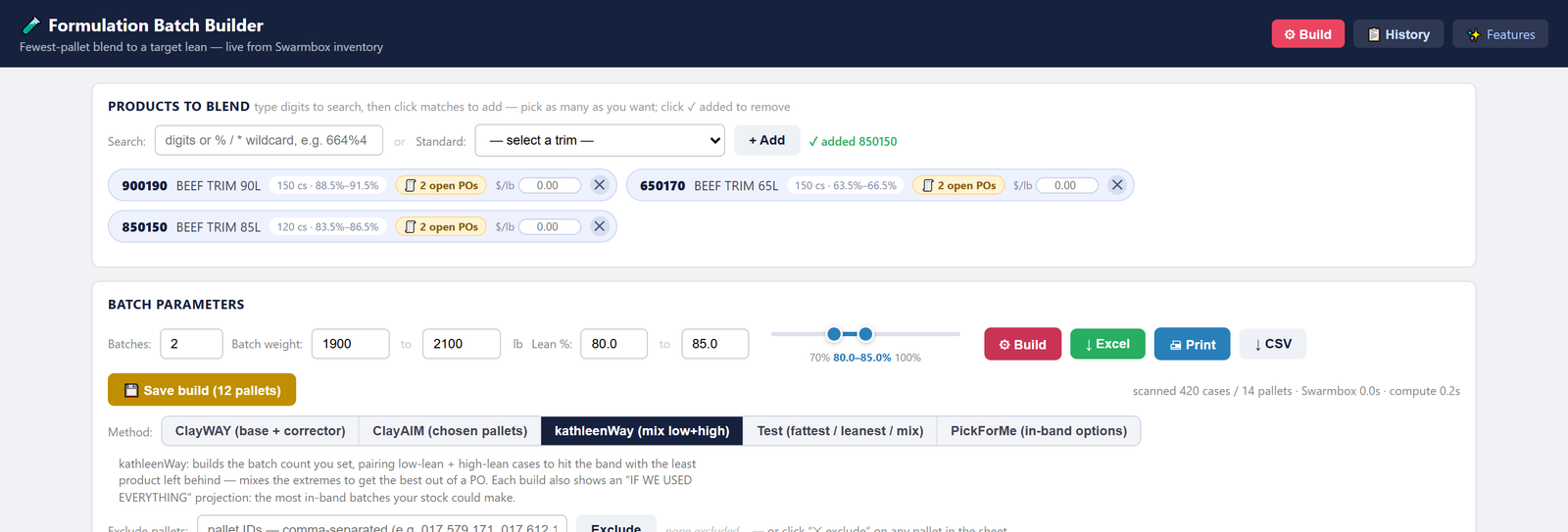The image size is (1568, 532).
Task: View open POs for 850150
Action: tap(441, 226)
